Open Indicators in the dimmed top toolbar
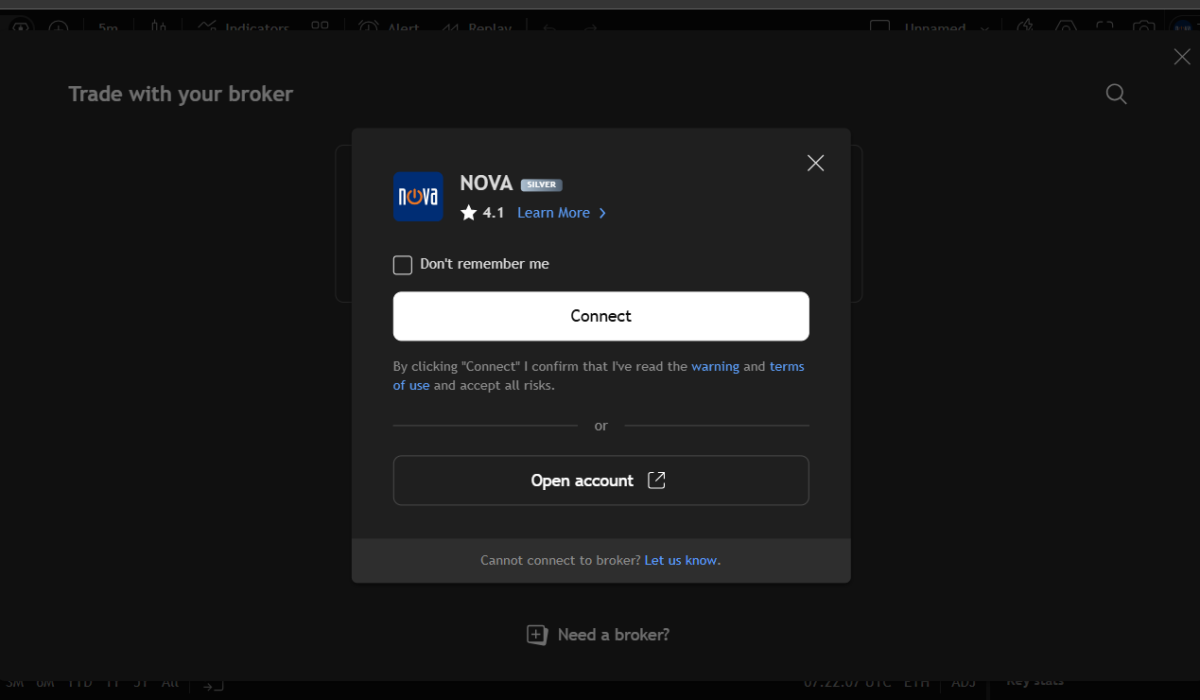 click(244, 28)
